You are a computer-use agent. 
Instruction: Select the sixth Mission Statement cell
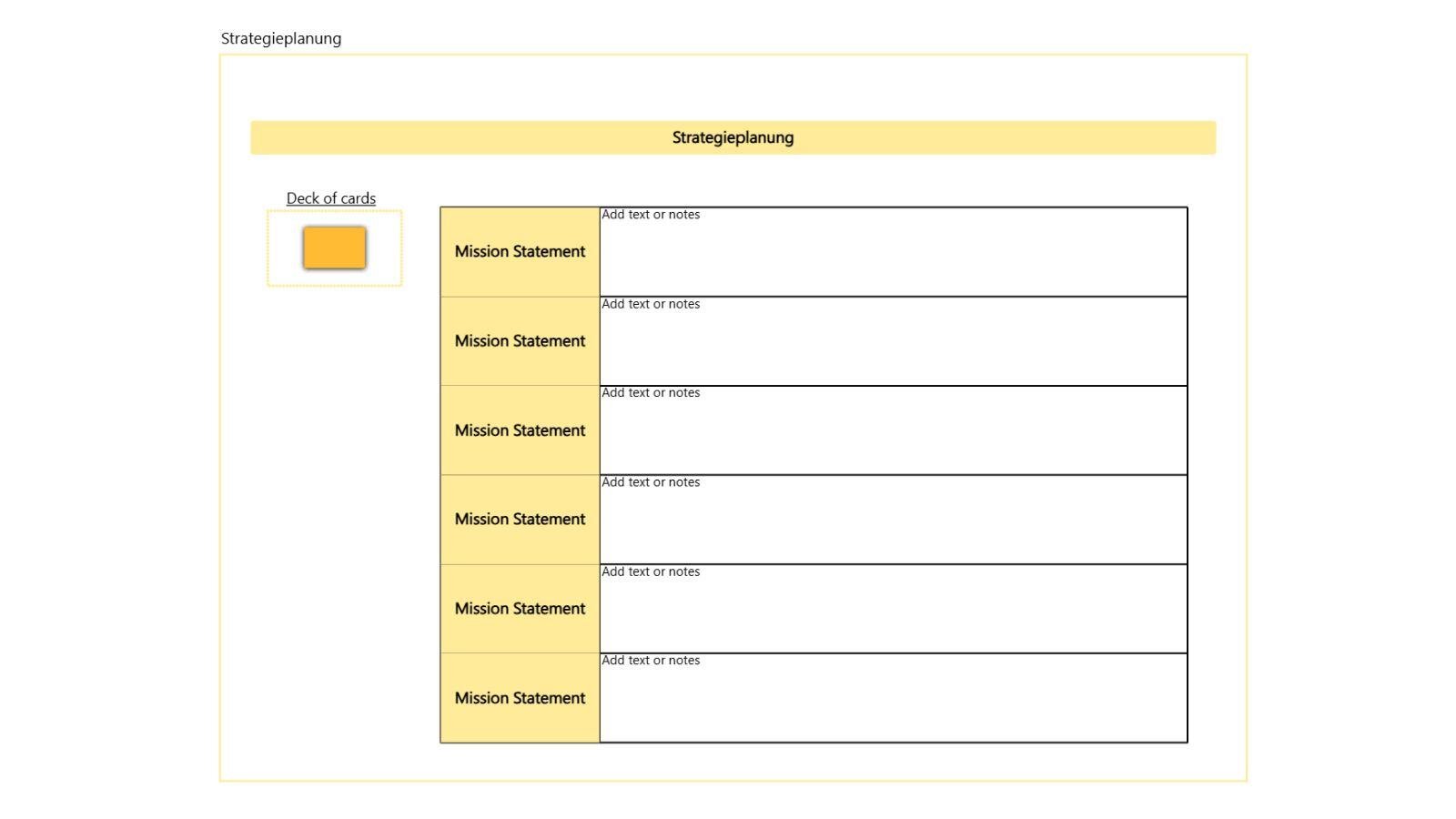pos(520,698)
